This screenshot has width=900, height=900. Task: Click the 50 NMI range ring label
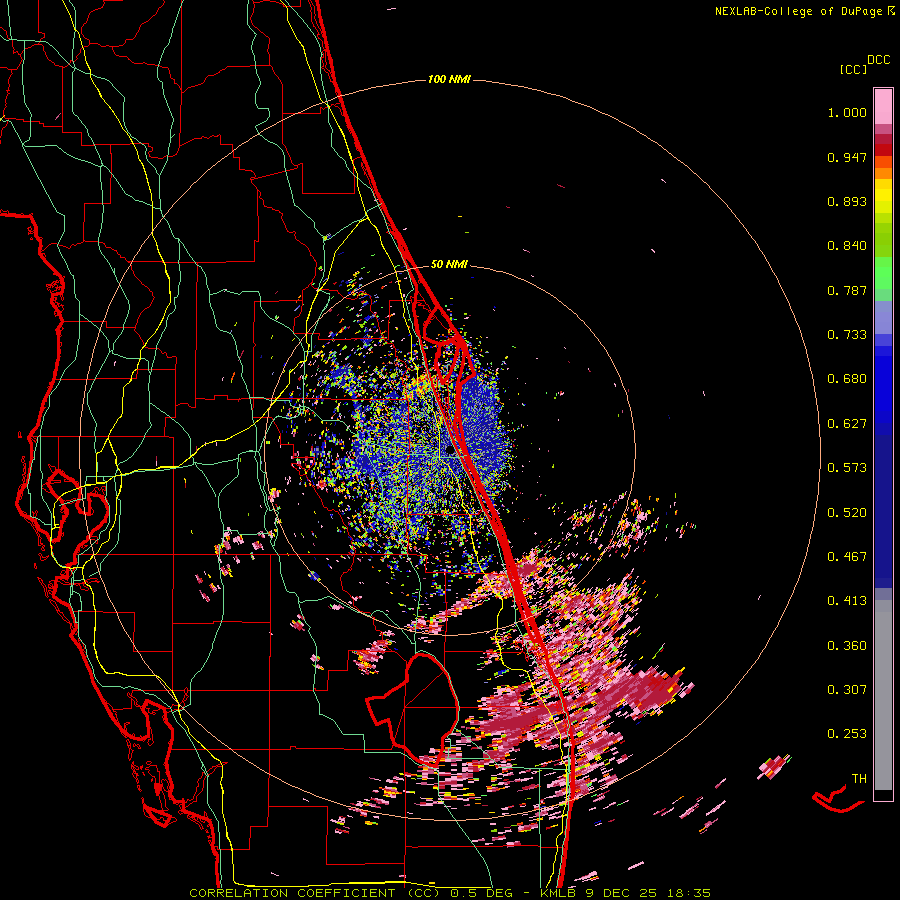tap(449, 265)
